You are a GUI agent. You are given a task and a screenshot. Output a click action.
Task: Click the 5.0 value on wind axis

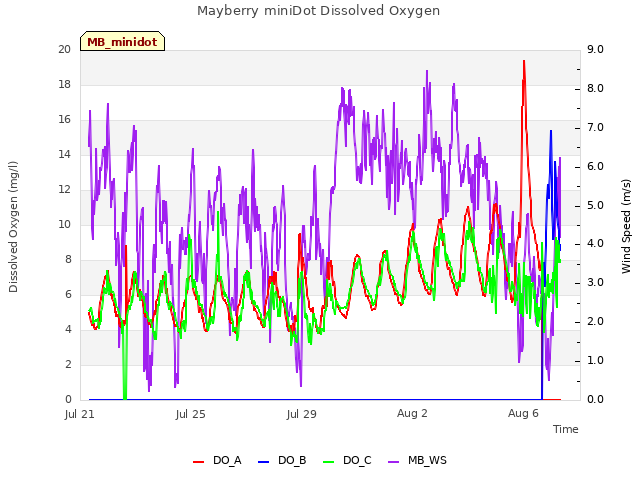point(596,205)
